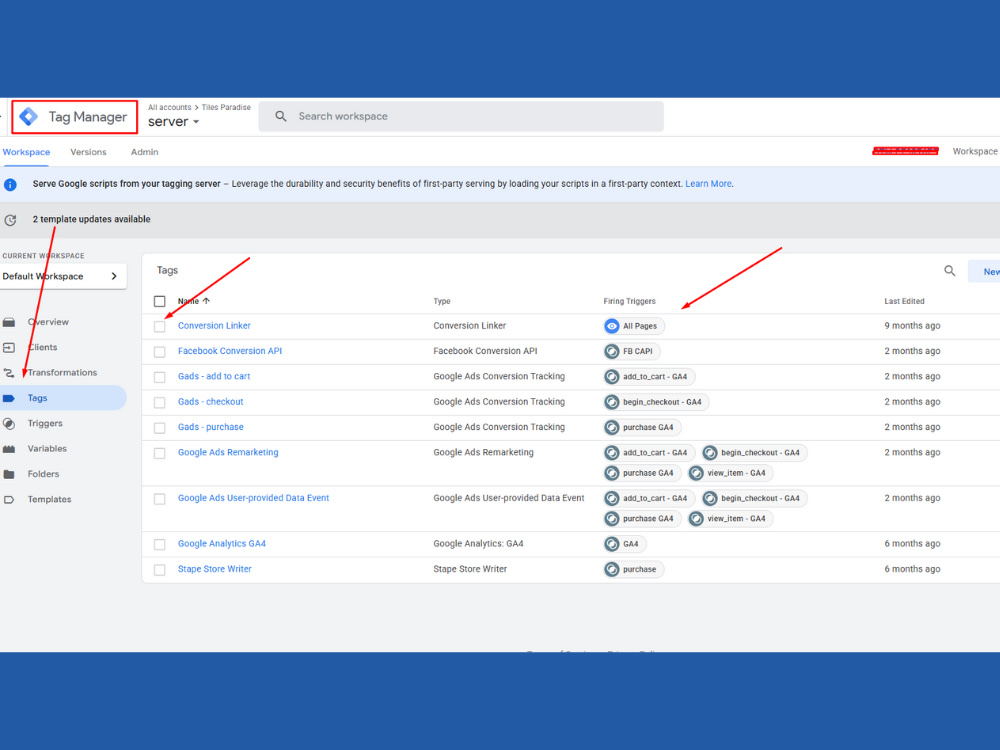This screenshot has height=750, width=1000.
Task: Click the New tag button
Action: coord(984,272)
